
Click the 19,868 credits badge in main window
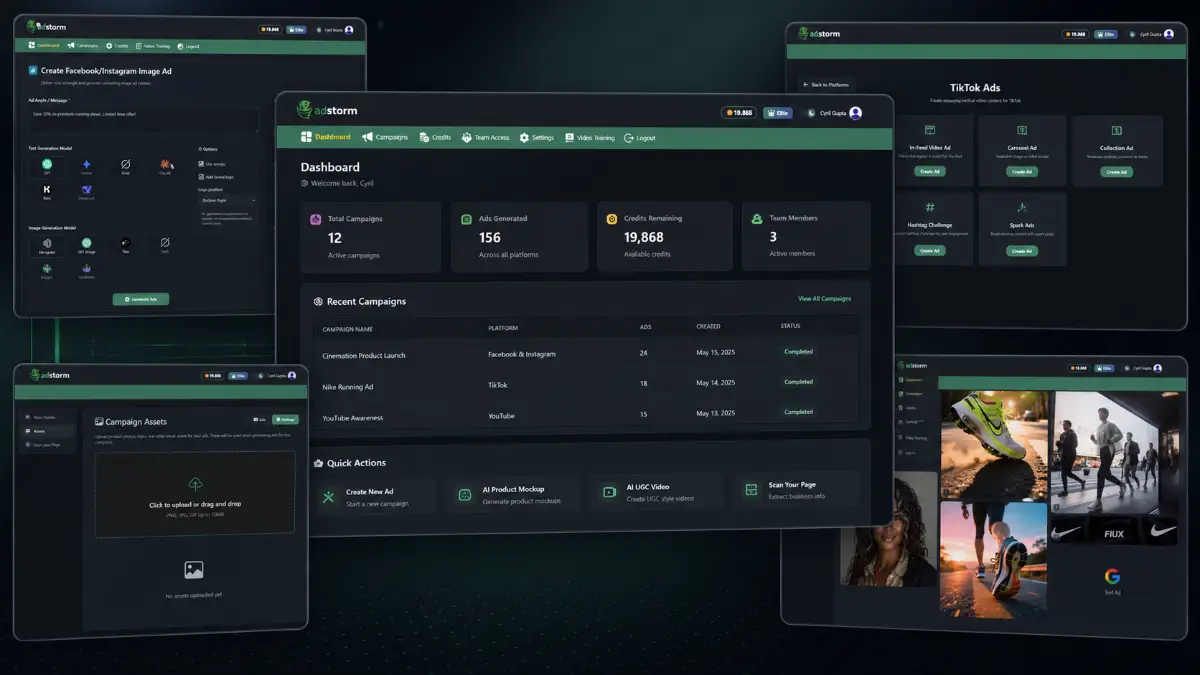pos(738,113)
